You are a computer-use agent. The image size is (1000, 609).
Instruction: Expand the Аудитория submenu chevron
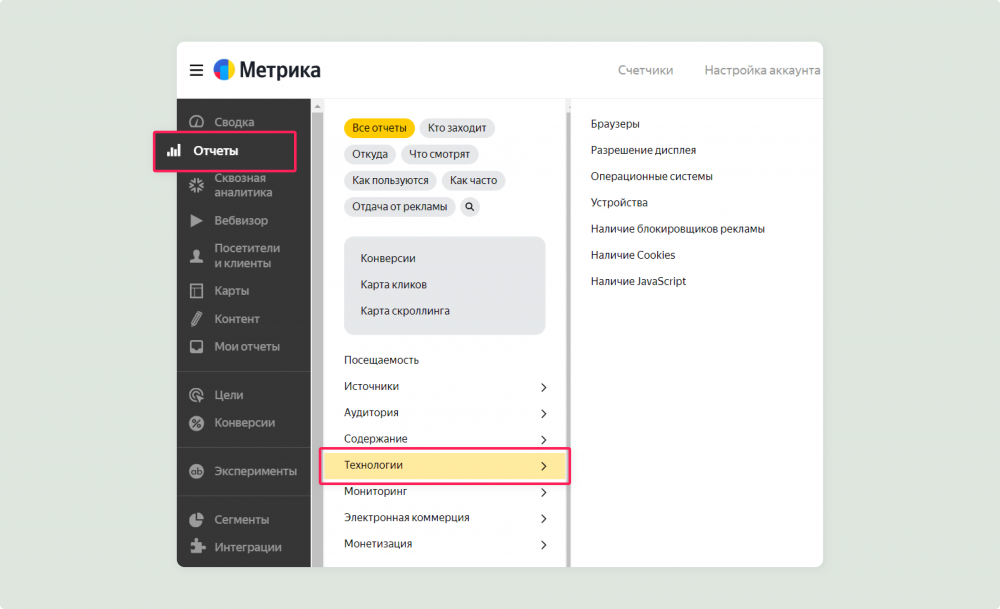click(543, 413)
